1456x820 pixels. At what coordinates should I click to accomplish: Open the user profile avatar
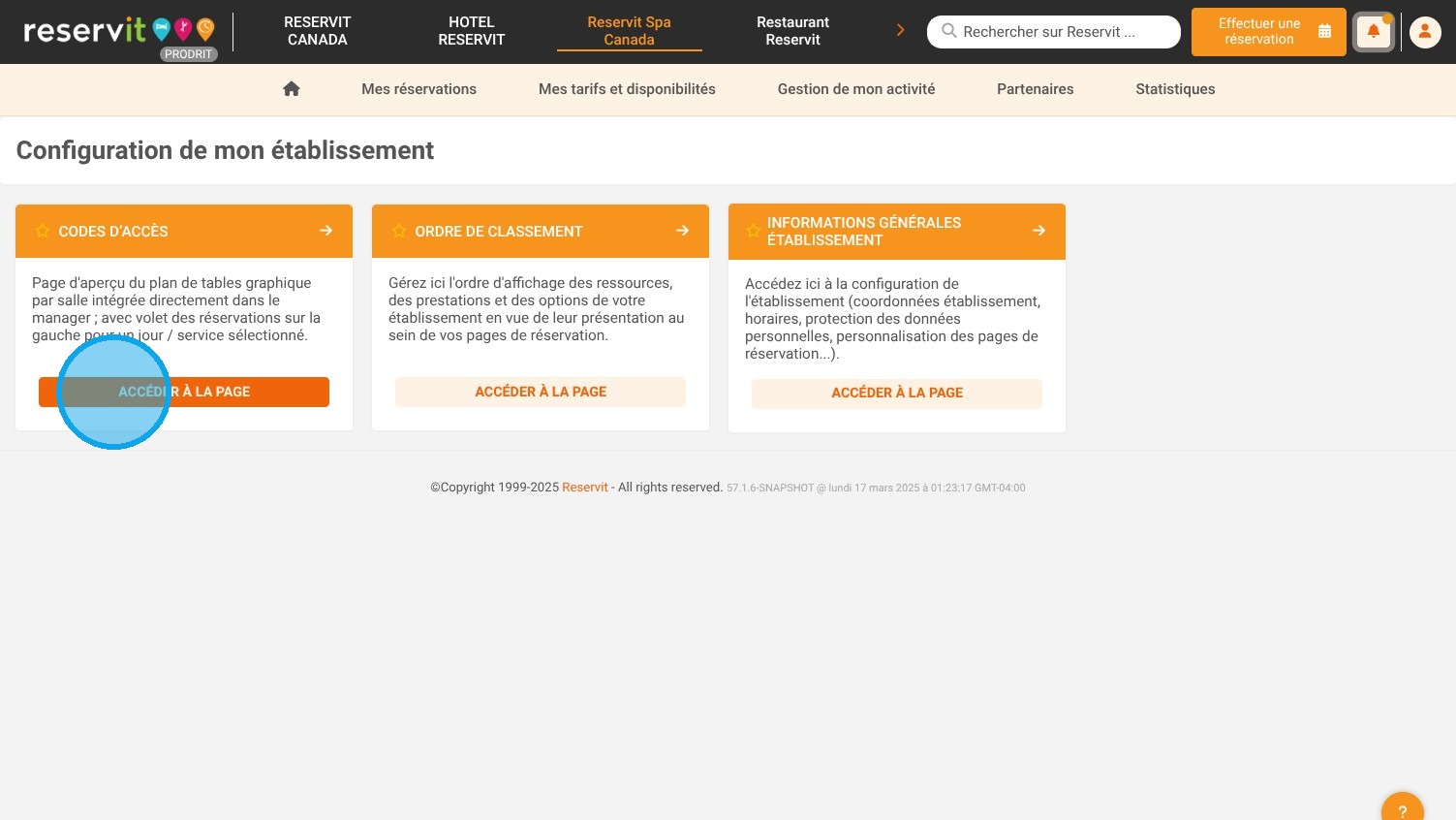[x=1424, y=32]
